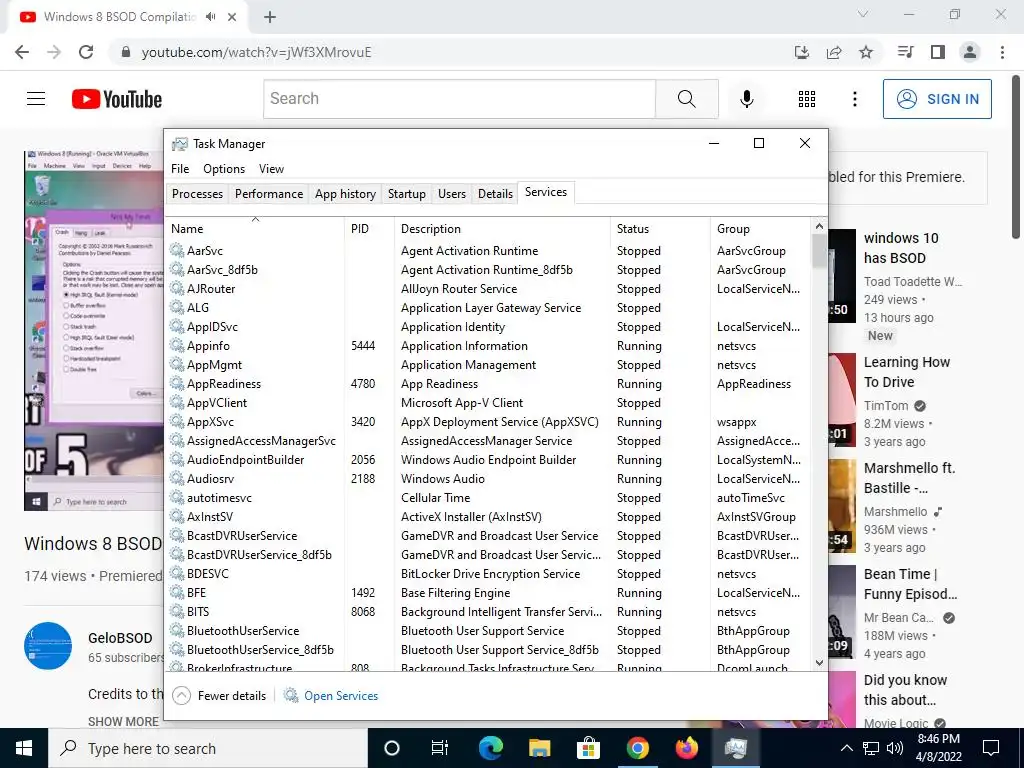This screenshot has width=1024, height=768.
Task: Switch to the Performance tab
Action: [269, 194]
